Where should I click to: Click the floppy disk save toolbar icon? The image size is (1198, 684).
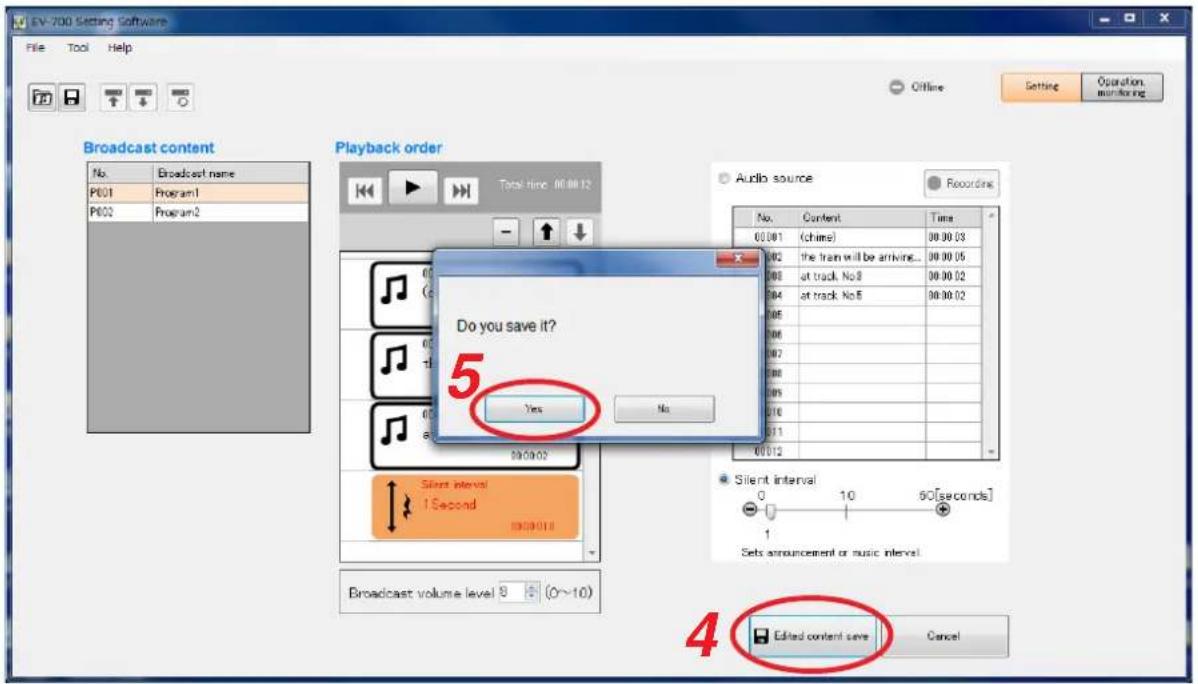pos(71,98)
